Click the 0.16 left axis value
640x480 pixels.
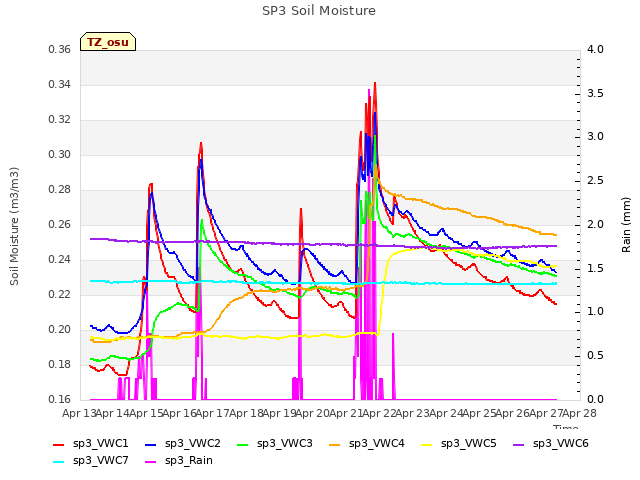click(x=60, y=400)
